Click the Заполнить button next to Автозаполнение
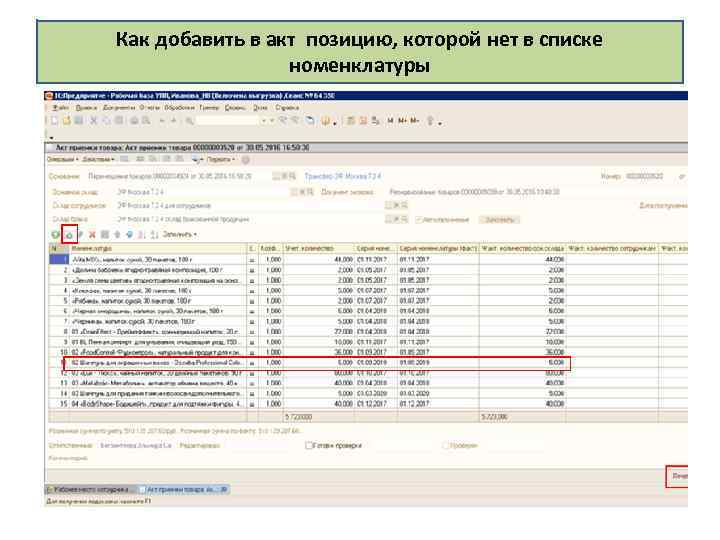This screenshot has height=540, width=720. pyautogui.click(x=500, y=219)
